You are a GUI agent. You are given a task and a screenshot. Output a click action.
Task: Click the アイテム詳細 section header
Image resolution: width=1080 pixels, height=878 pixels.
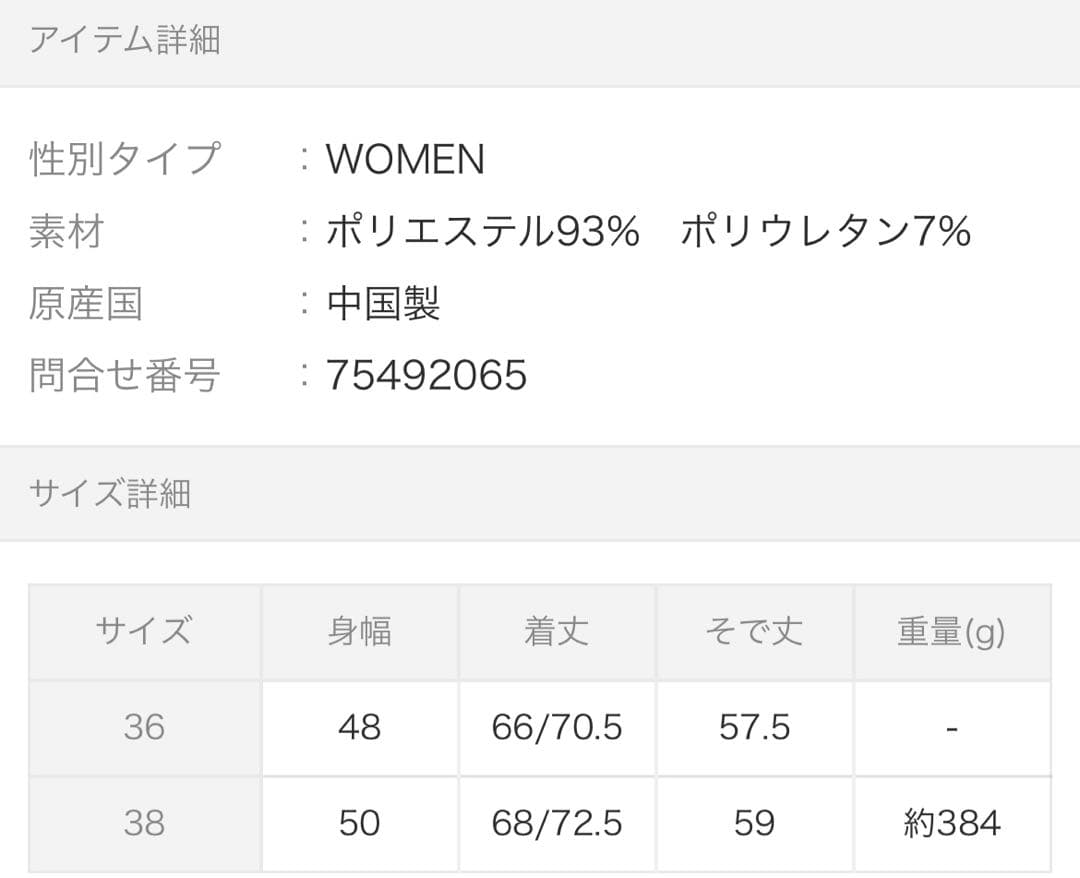(x=124, y=41)
